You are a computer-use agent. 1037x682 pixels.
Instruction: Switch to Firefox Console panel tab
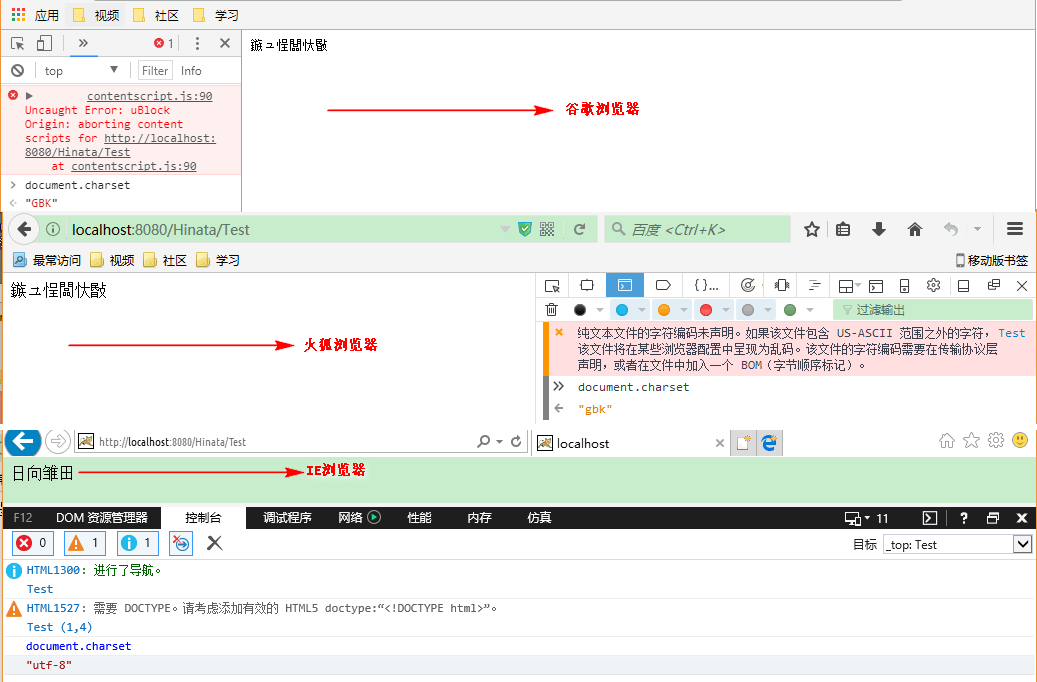(x=625, y=286)
